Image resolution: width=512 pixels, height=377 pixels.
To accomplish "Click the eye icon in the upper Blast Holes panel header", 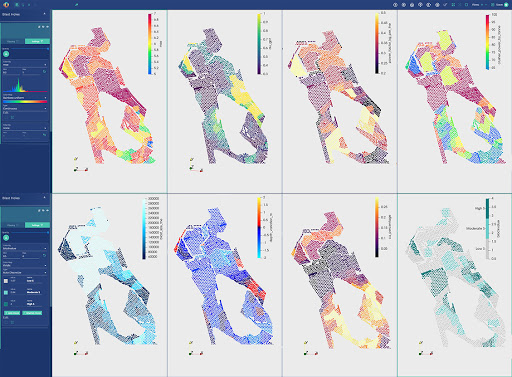I will 47,27.
